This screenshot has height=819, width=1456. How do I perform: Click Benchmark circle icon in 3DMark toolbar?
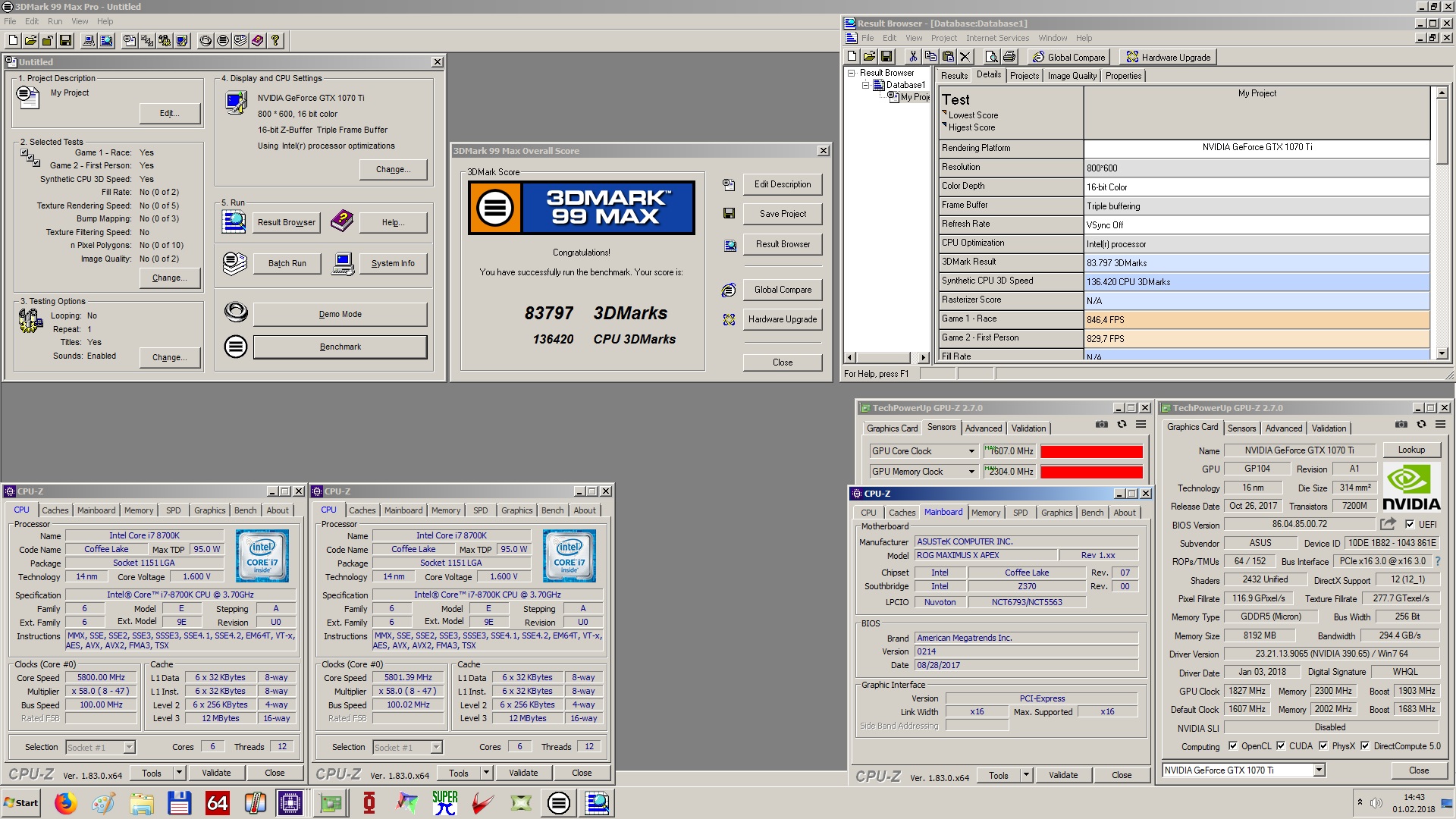coord(223,40)
